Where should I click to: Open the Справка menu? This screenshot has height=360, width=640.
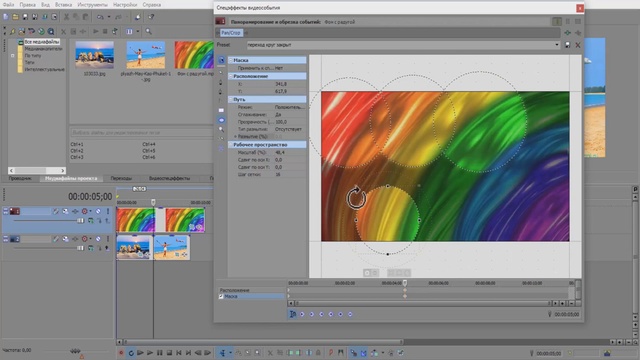(x=151, y=5)
